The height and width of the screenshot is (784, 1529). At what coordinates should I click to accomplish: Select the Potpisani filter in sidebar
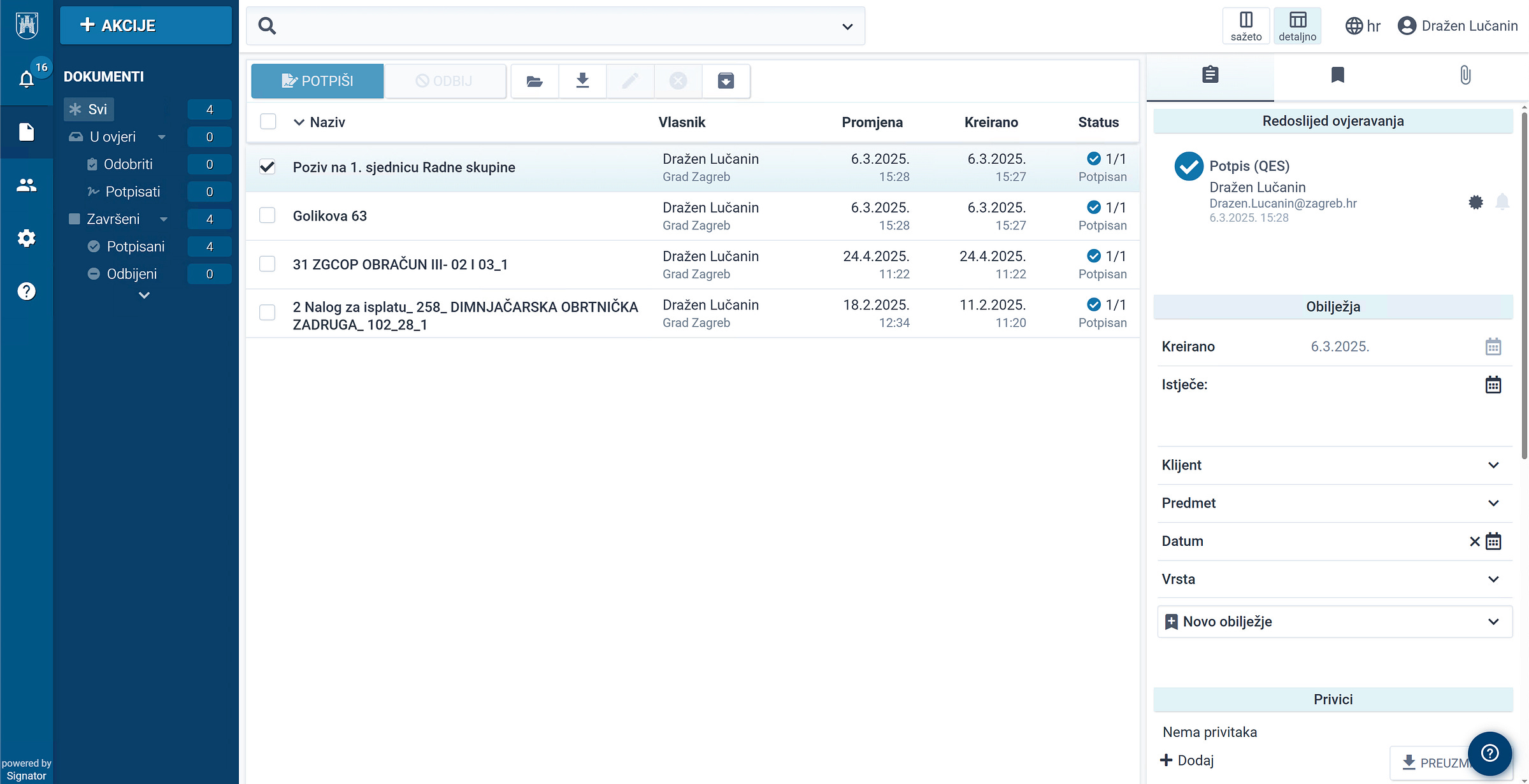[x=135, y=246]
